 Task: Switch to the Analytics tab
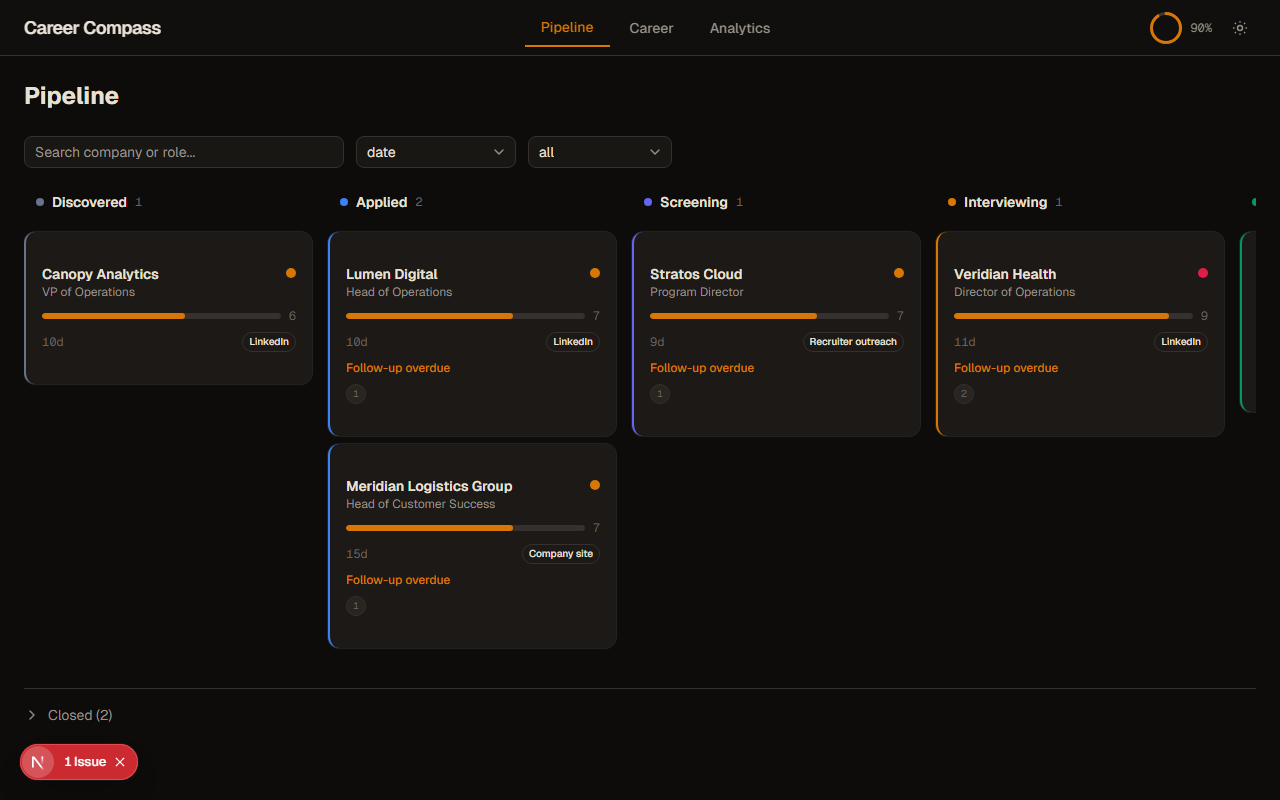pyautogui.click(x=740, y=28)
